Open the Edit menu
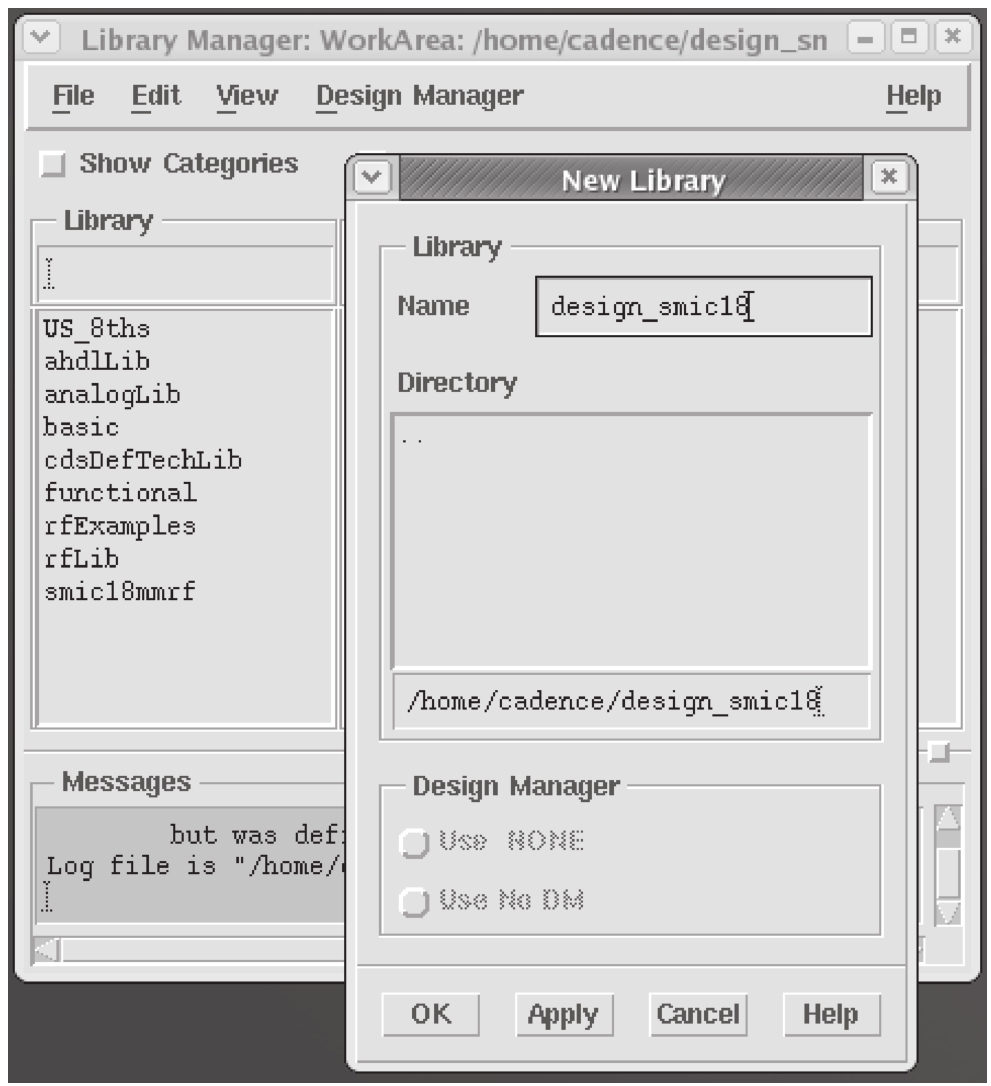The image size is (991, 1086). [x=156, y=97]
